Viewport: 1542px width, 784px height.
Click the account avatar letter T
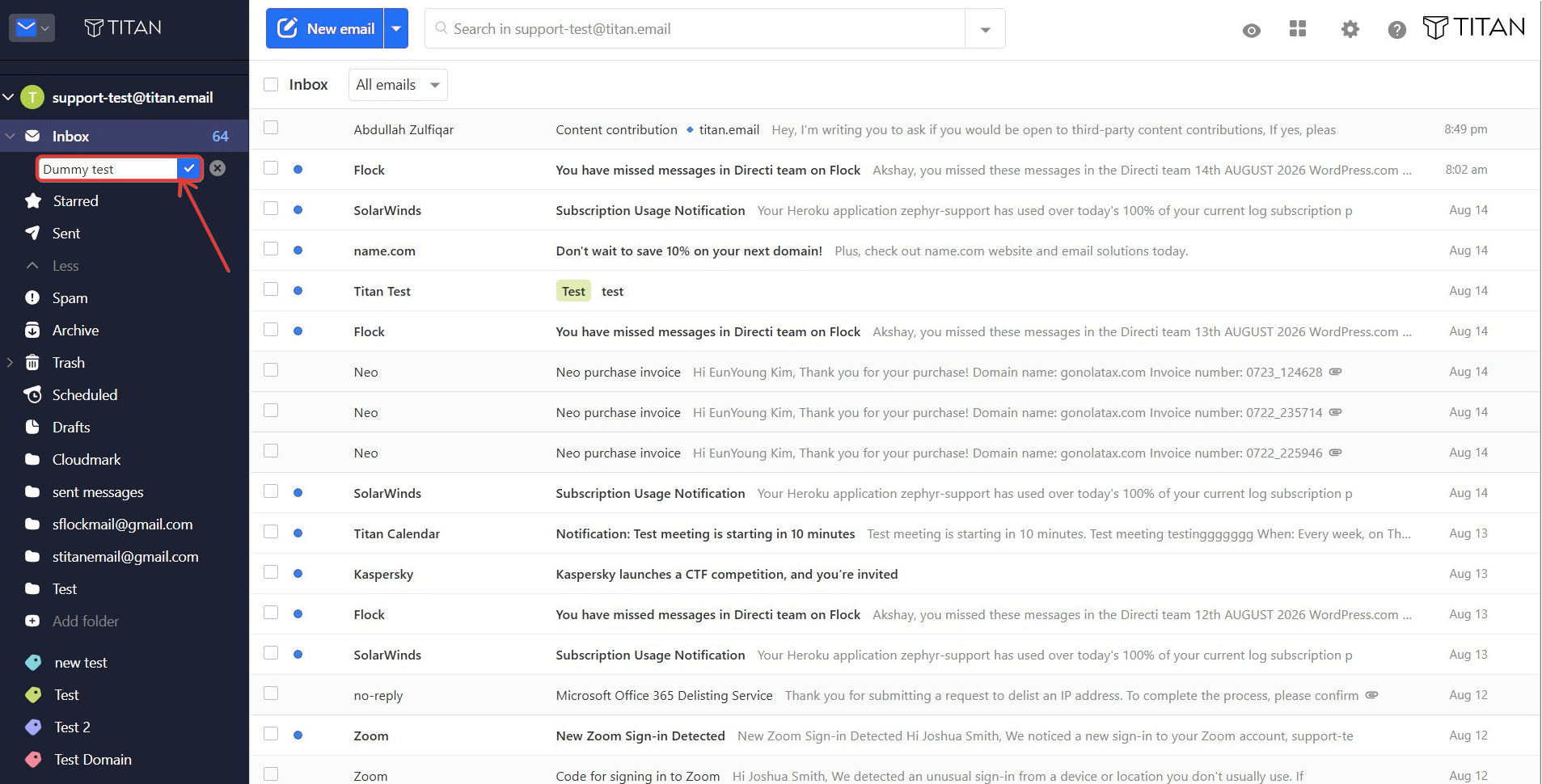32,98
